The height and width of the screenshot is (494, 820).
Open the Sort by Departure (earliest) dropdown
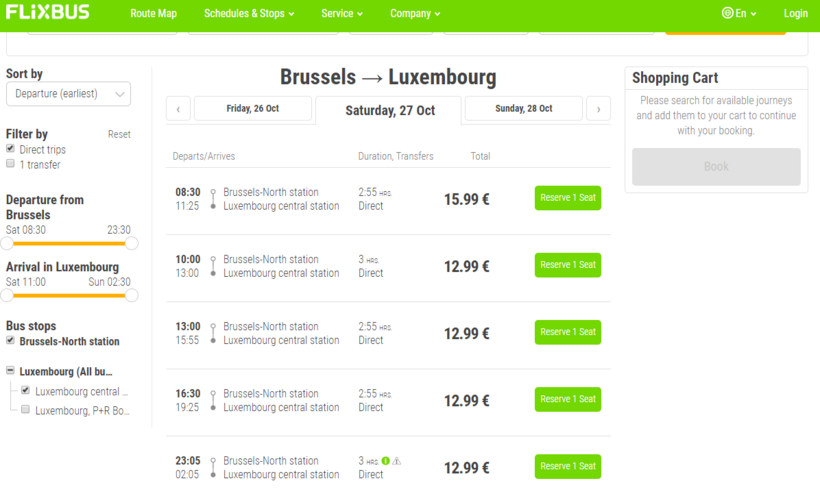(x=68, y=94)
